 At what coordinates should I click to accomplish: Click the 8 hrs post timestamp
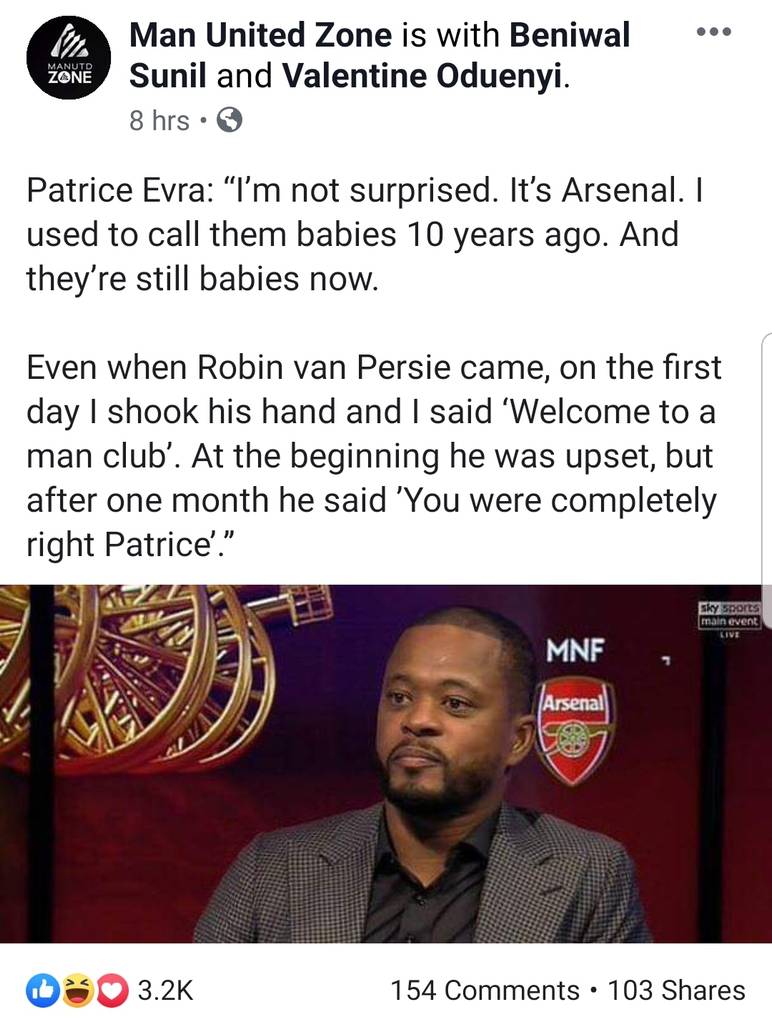click(x=159, y=121)
